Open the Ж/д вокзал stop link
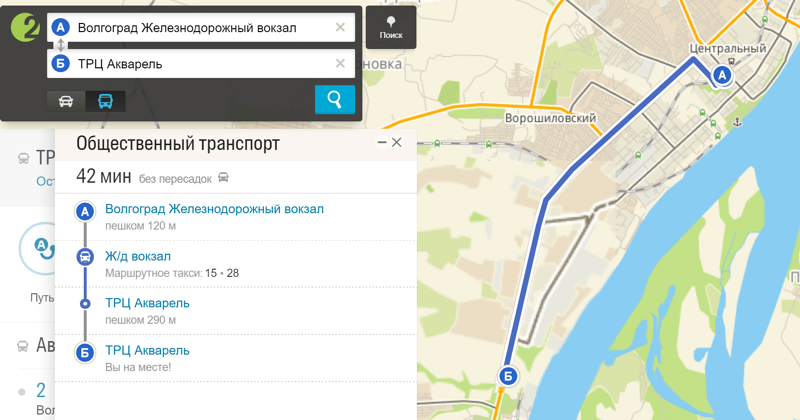The height and width of the screenshot is (420, 800). tap(138, 256)
